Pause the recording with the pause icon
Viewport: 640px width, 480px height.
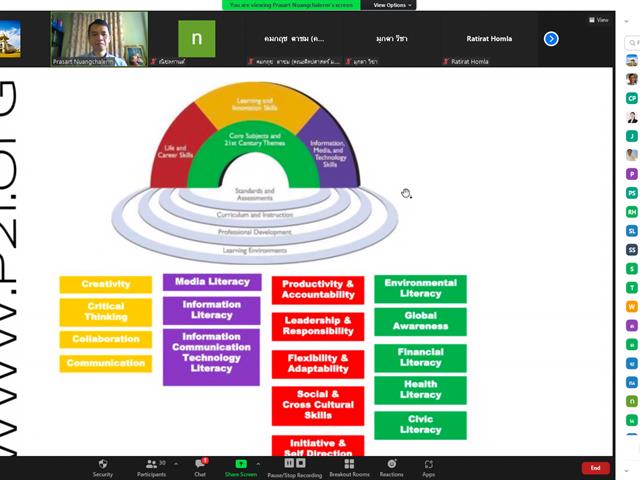tap(289, 463)
